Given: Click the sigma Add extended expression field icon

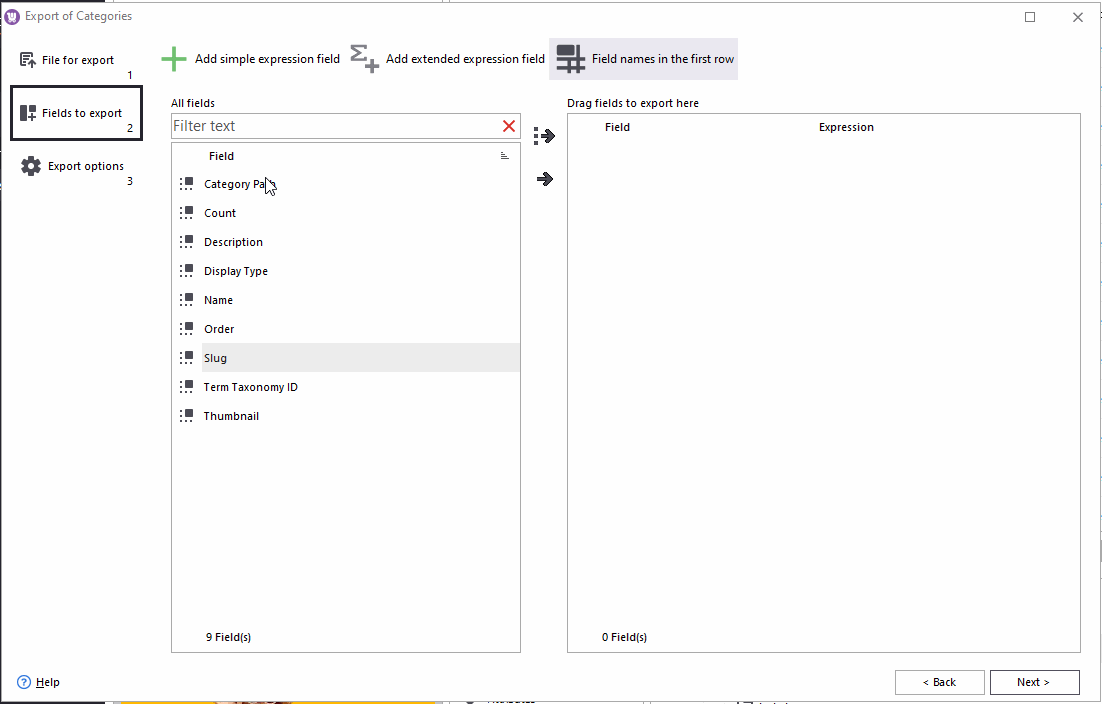Looking at the screenshot, I should [x=364, y=58].
